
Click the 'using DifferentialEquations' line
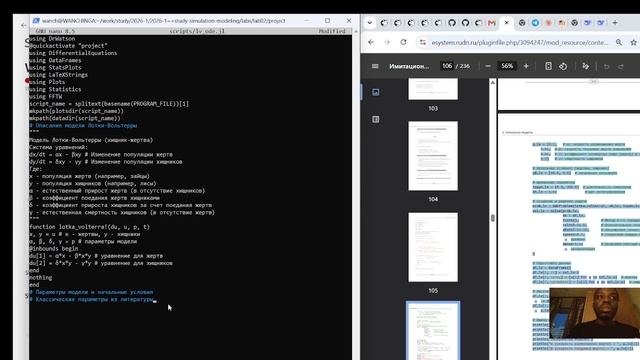pyautogui.click(x=73, y=53)
